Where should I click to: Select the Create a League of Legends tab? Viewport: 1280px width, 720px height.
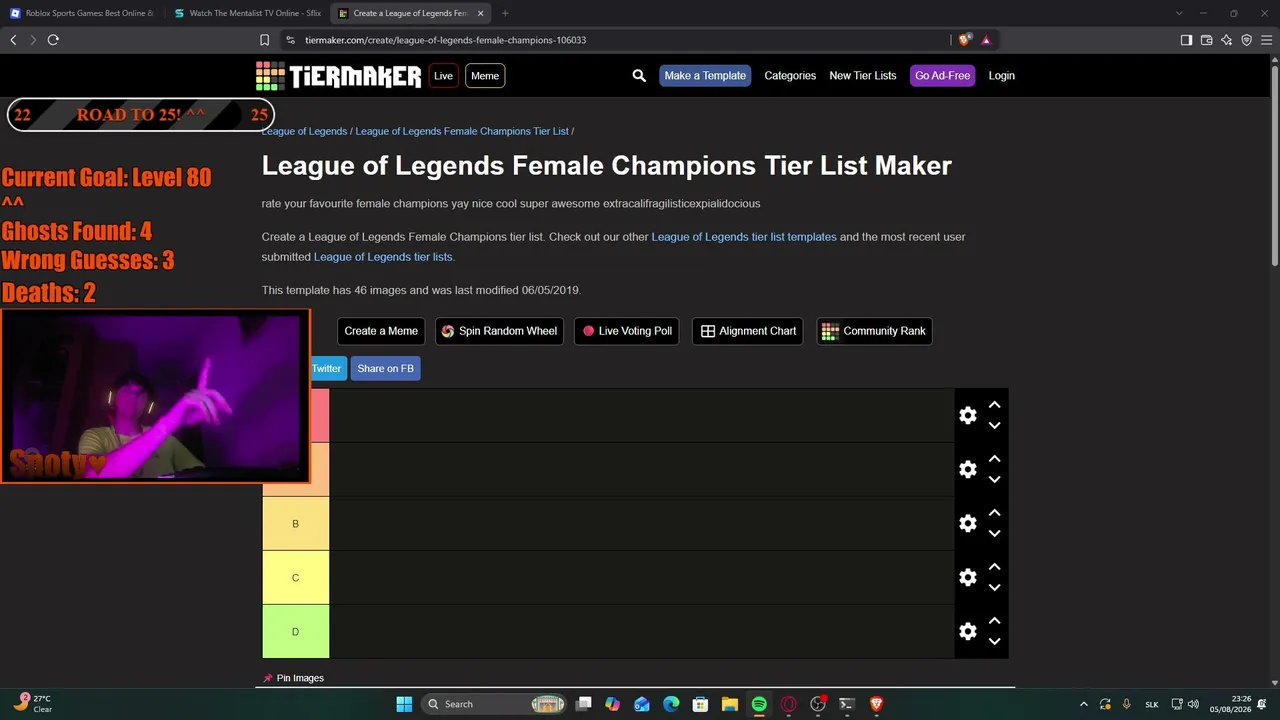(411, 13)
